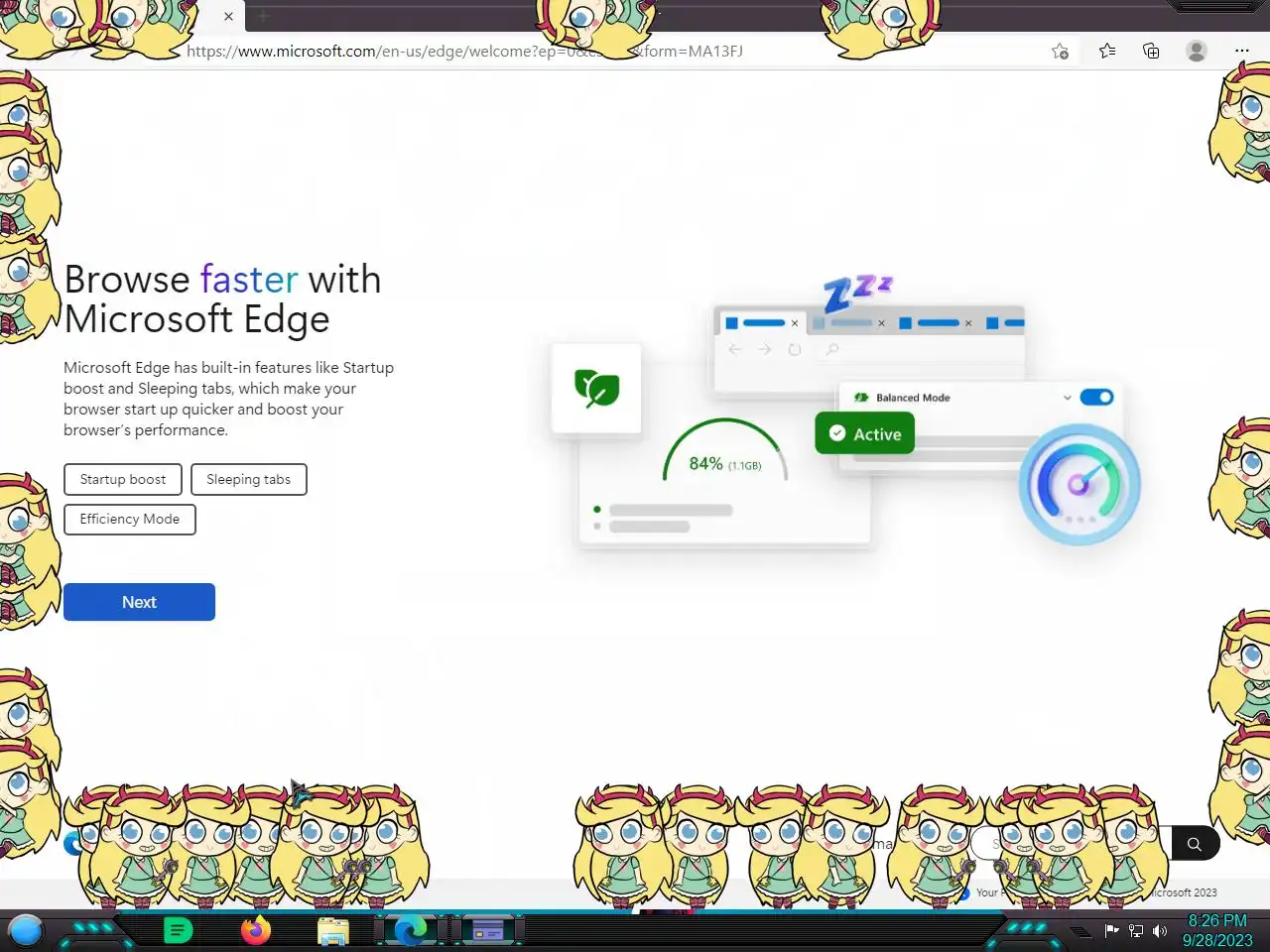The width and height of the screenshot is (1270, 952).
Task: Show hidden tray icons arrow
Action: tap(1080, 932)
